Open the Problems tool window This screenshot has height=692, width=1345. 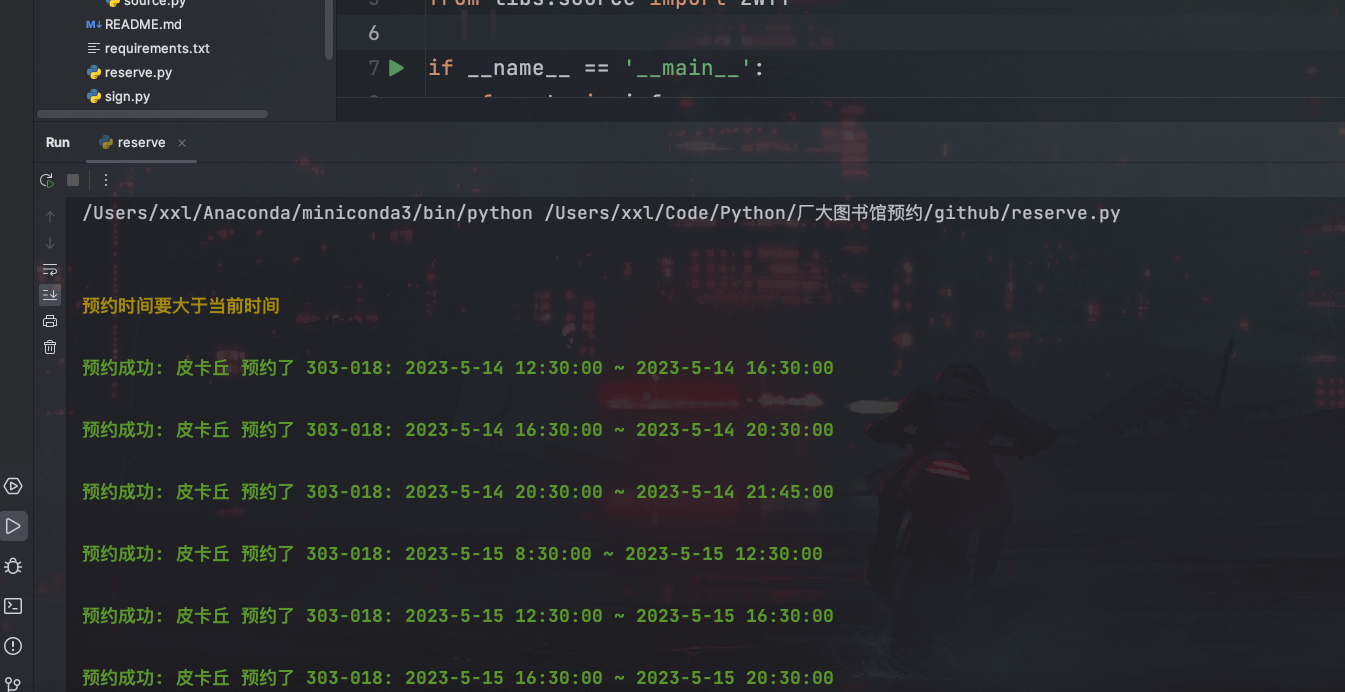pyautogui.click(x=13, y=646)
